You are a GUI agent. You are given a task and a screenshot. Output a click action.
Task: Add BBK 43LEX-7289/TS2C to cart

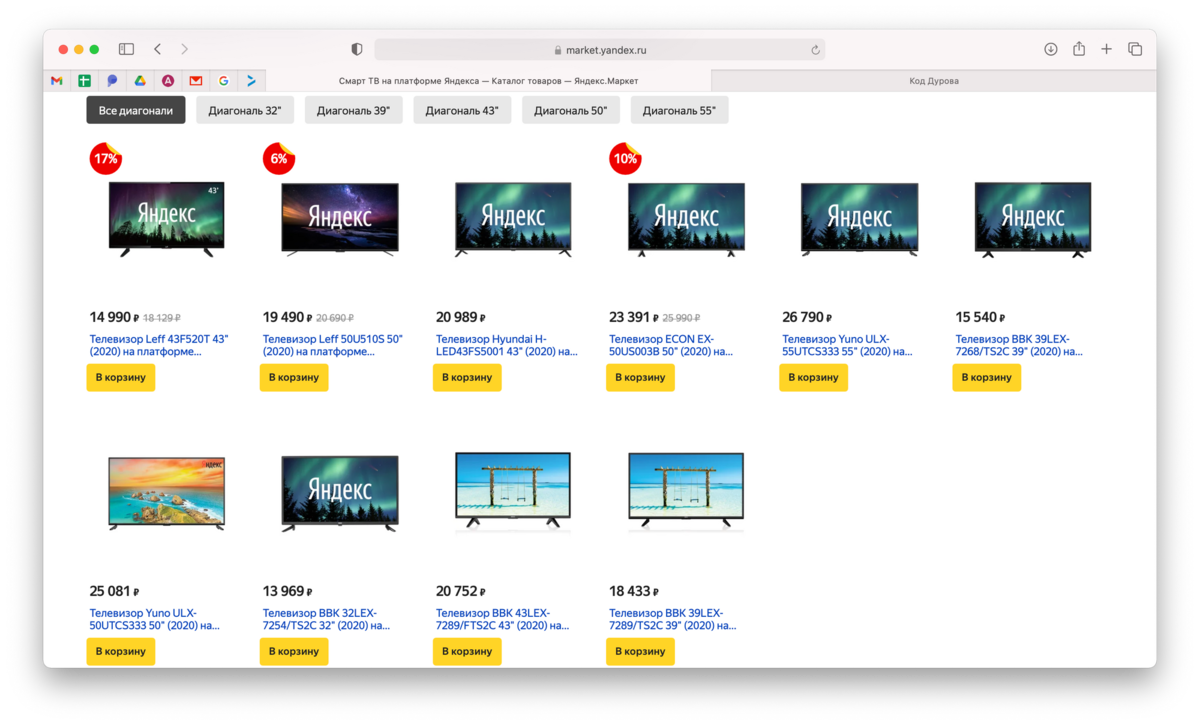467,651
